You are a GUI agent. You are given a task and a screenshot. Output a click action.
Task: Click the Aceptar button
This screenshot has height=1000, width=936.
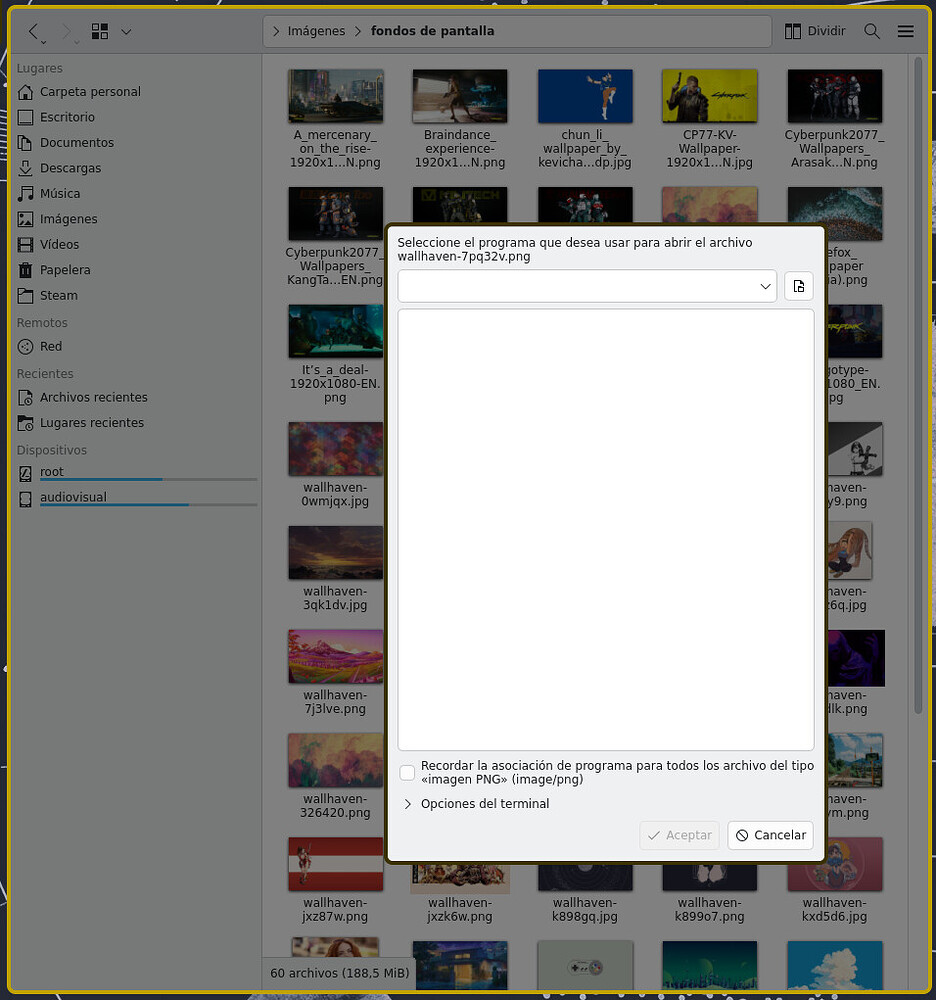click(x=679, y=835)
